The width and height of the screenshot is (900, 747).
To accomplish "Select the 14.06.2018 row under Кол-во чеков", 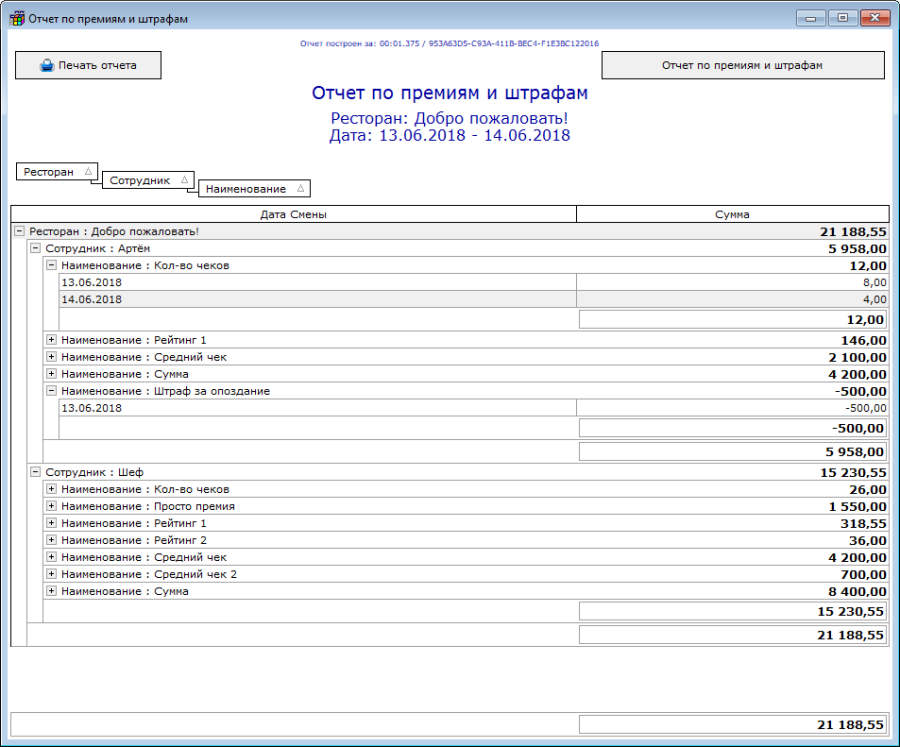I will point(318,299).
